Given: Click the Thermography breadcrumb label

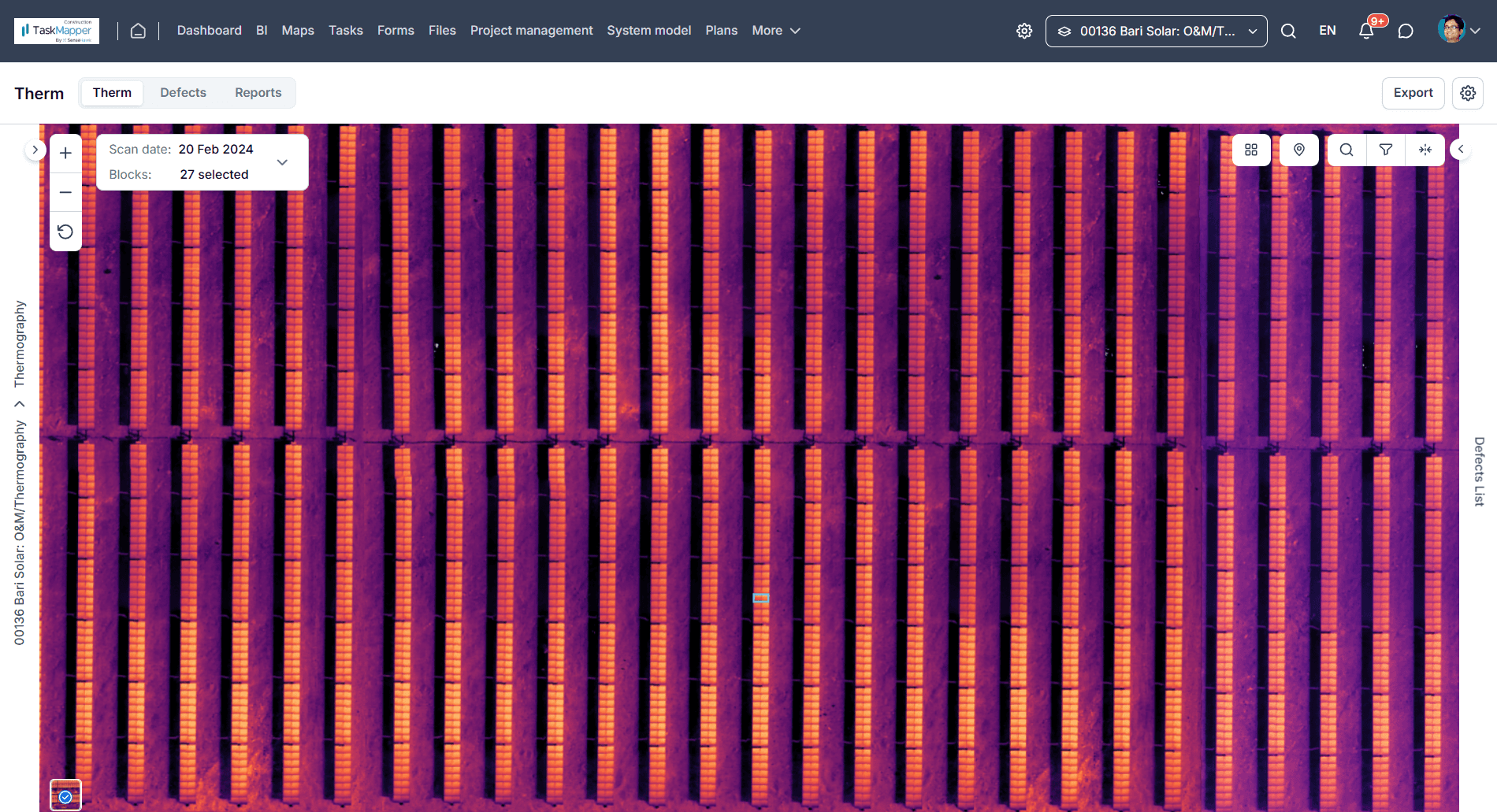Looking at the screenshot, I should [20, 344].
